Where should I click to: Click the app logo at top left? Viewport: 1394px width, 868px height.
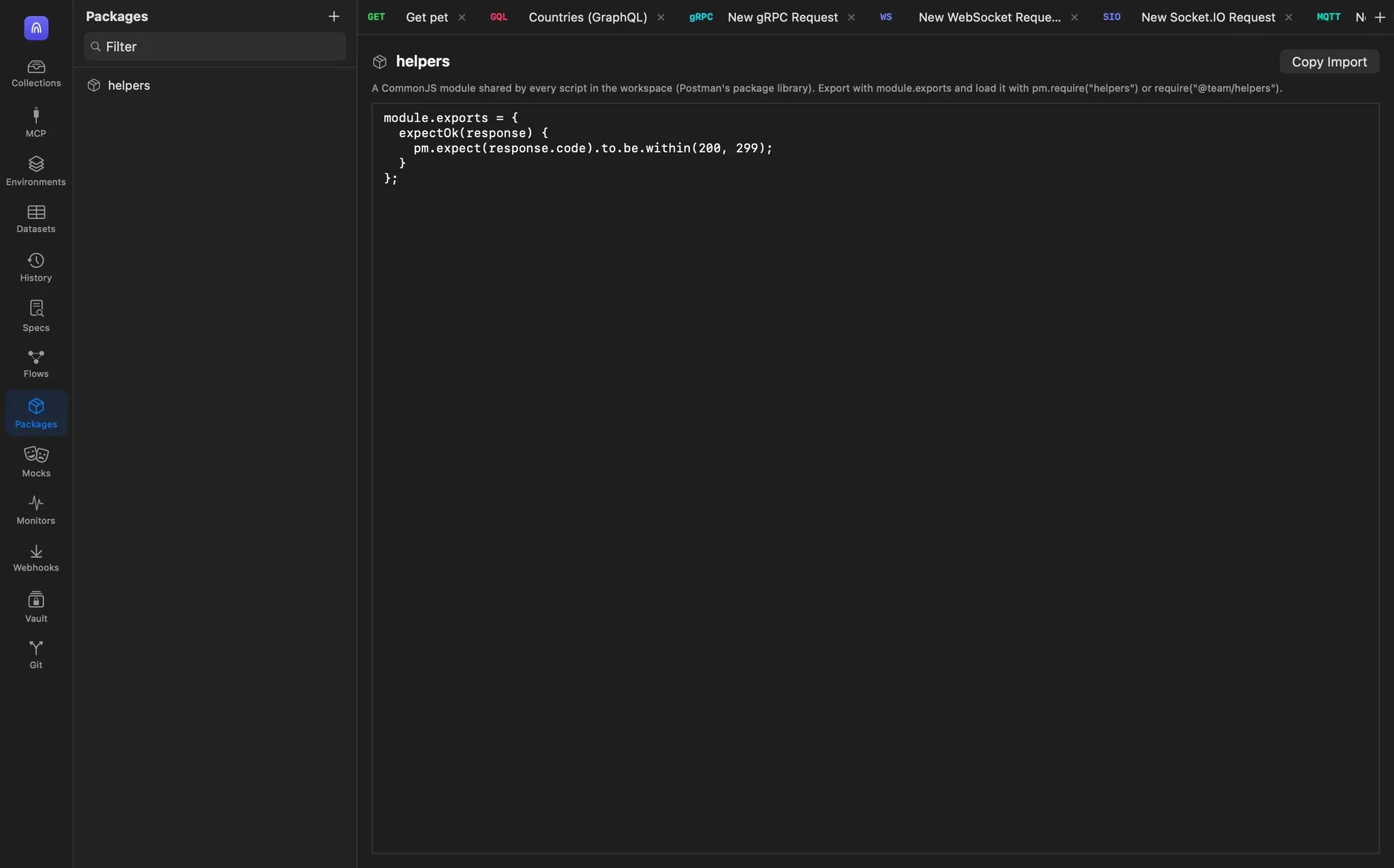36,28
